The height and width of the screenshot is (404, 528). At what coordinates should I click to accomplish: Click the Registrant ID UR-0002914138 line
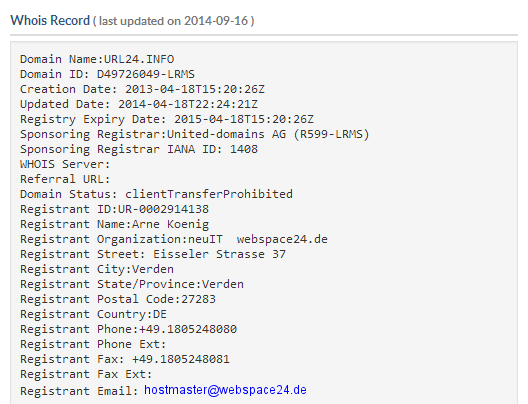click(114, 209)
